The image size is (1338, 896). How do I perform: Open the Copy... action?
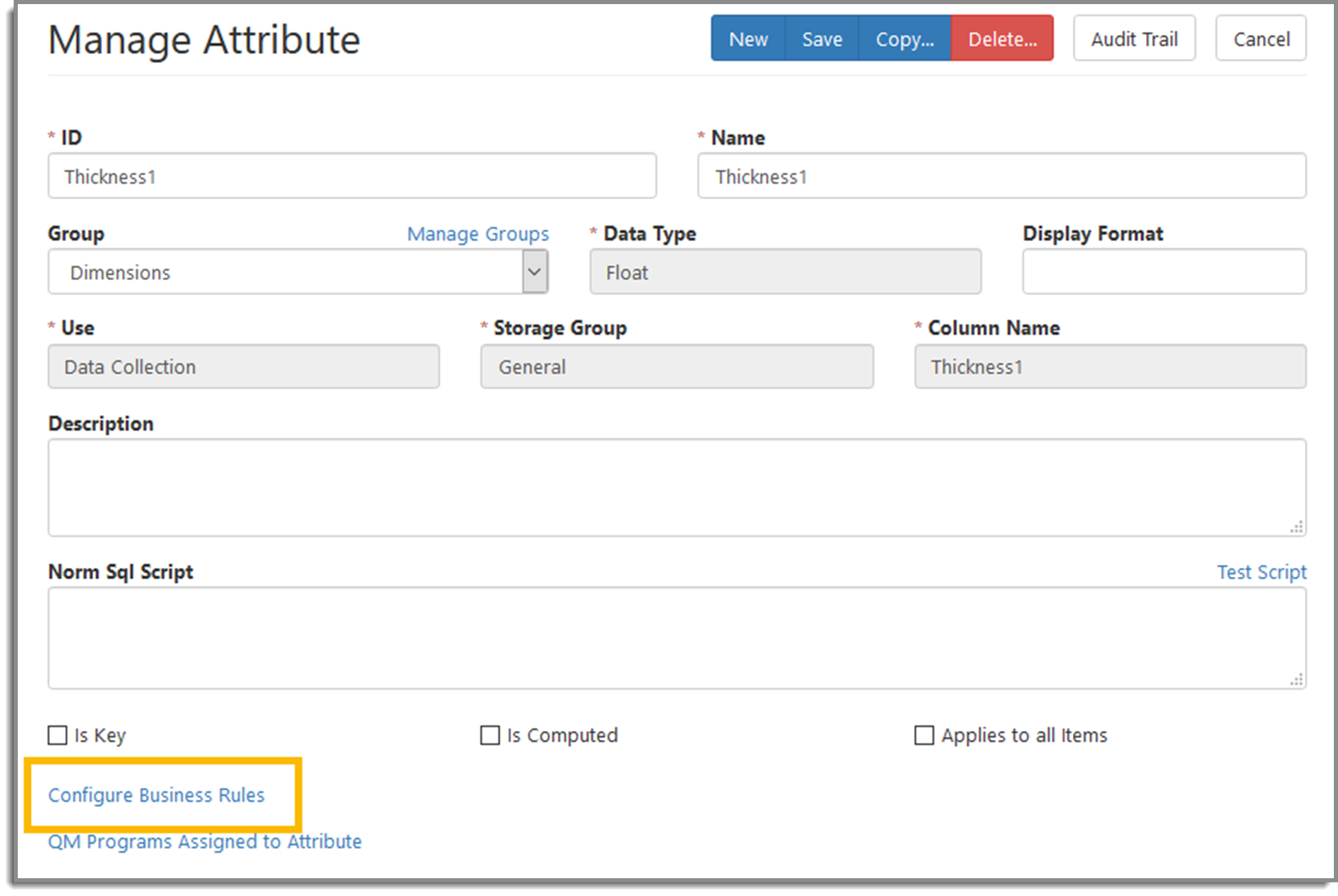(904, 39)
